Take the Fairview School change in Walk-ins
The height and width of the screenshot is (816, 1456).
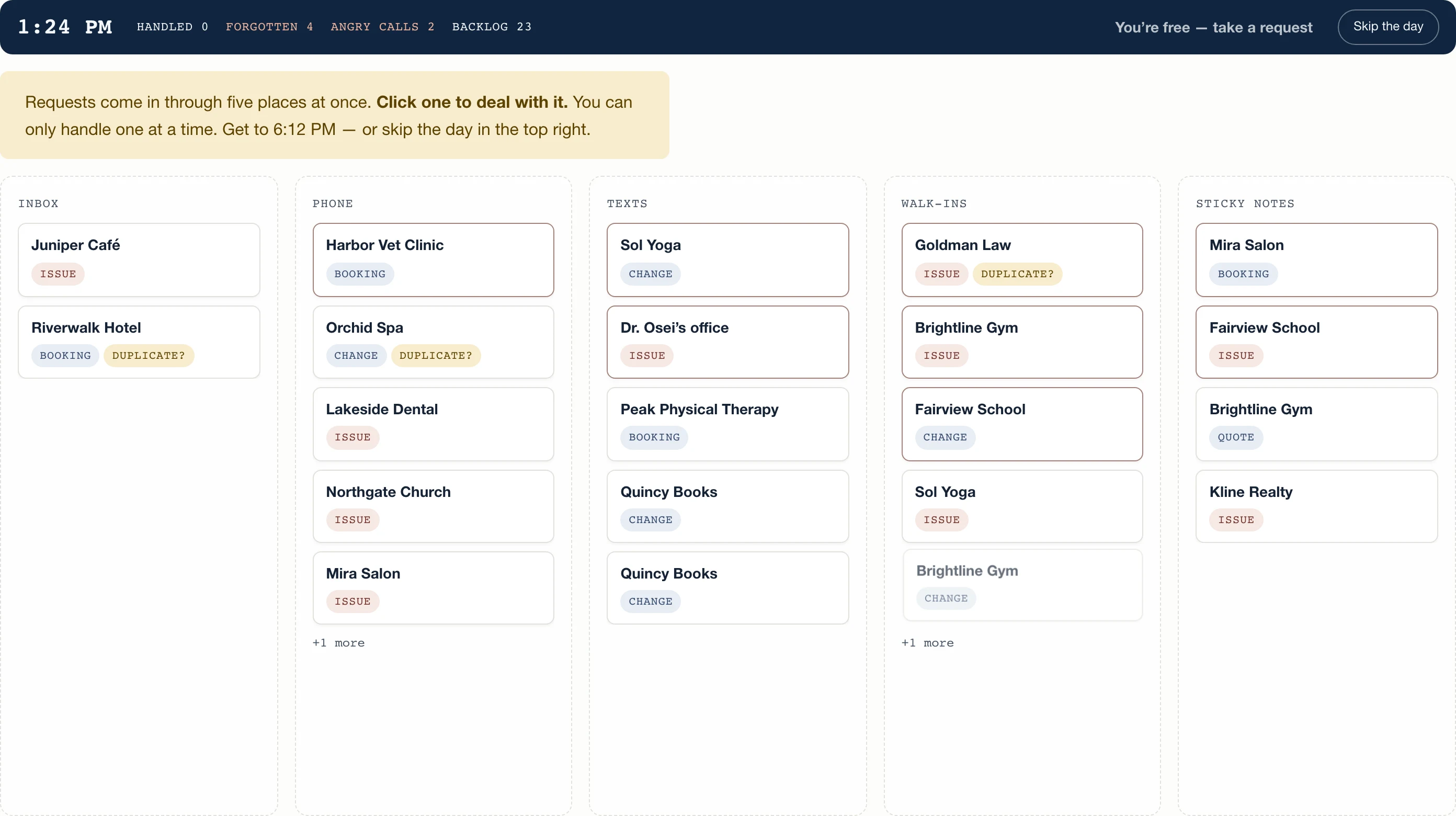coord(1022,424)
